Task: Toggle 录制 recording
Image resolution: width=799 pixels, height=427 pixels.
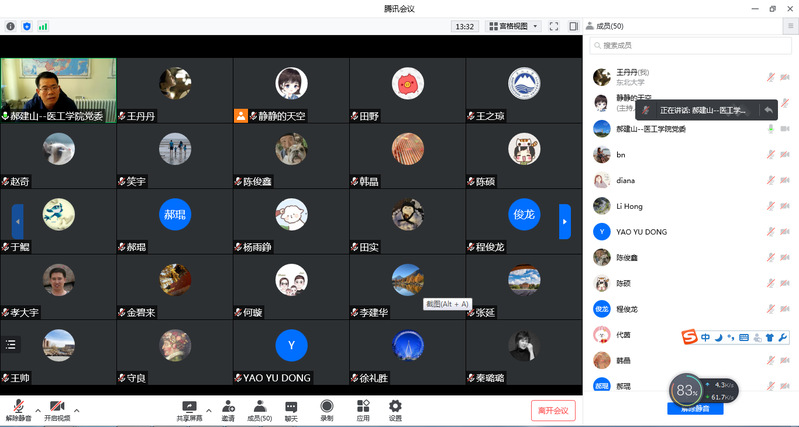Action: 327,409
